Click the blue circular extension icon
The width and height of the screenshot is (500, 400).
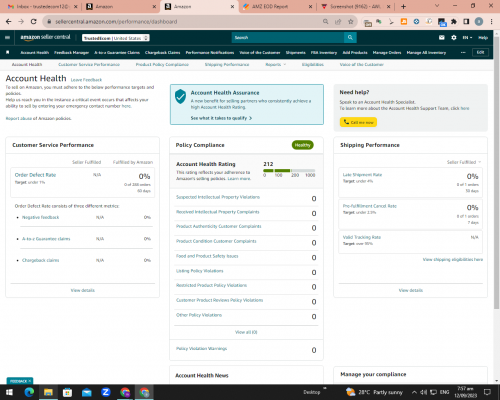tap(416, 22)
